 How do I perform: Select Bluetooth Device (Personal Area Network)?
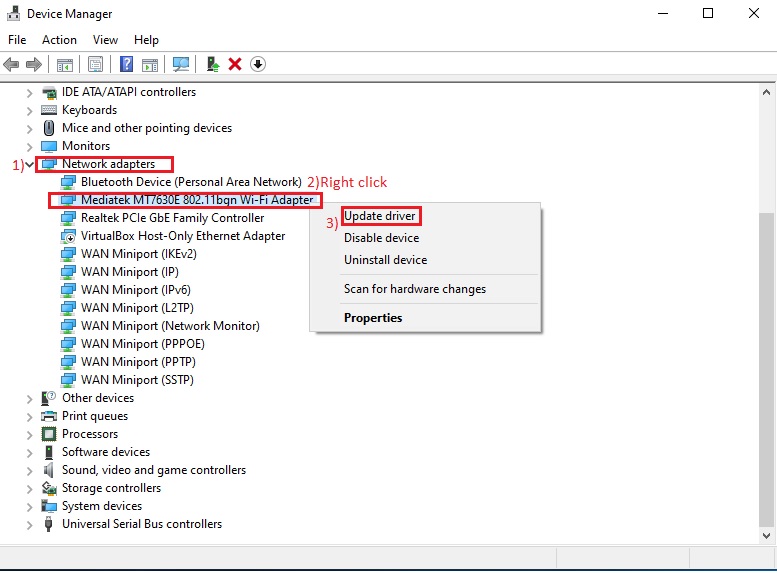pyautogui.click(x=190, y=182)
